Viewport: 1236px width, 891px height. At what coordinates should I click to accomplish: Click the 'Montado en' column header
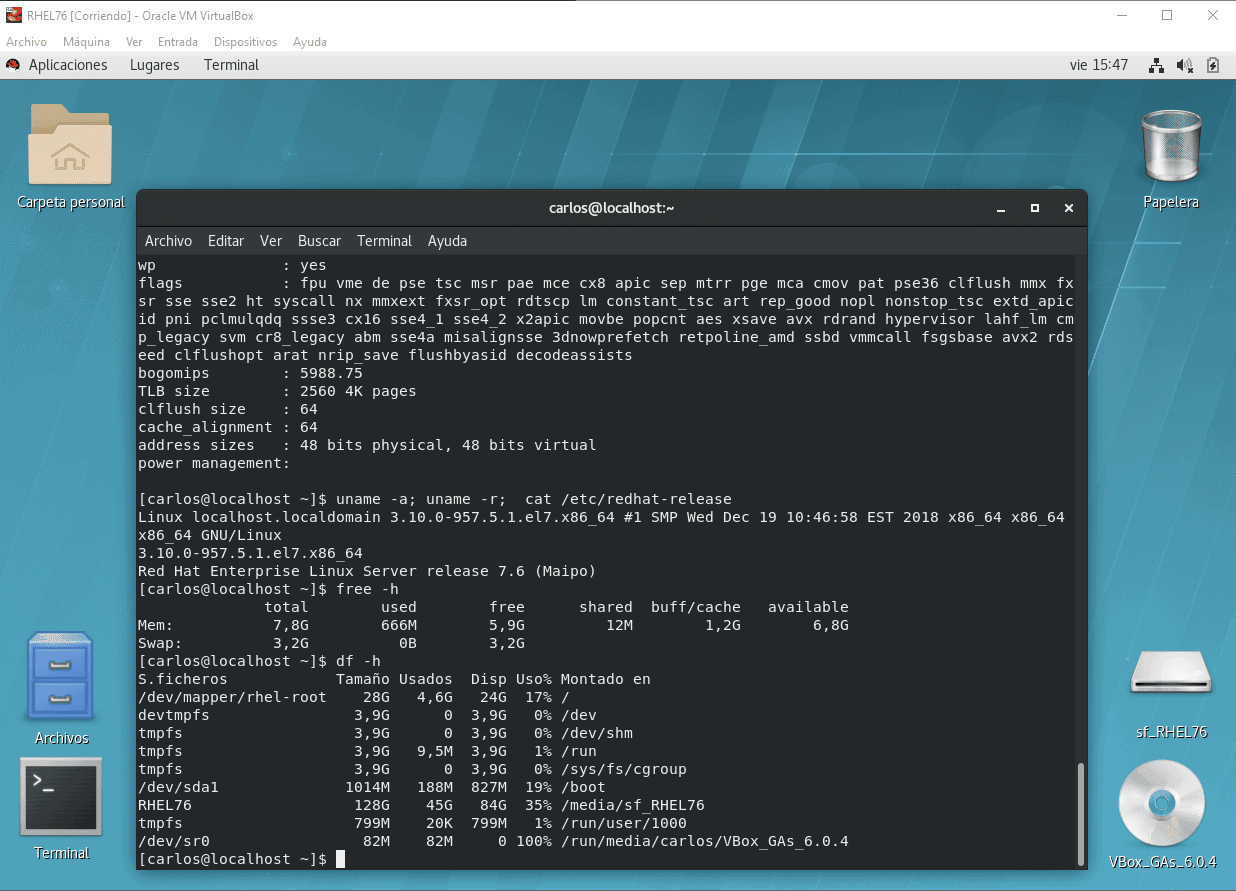606,679
